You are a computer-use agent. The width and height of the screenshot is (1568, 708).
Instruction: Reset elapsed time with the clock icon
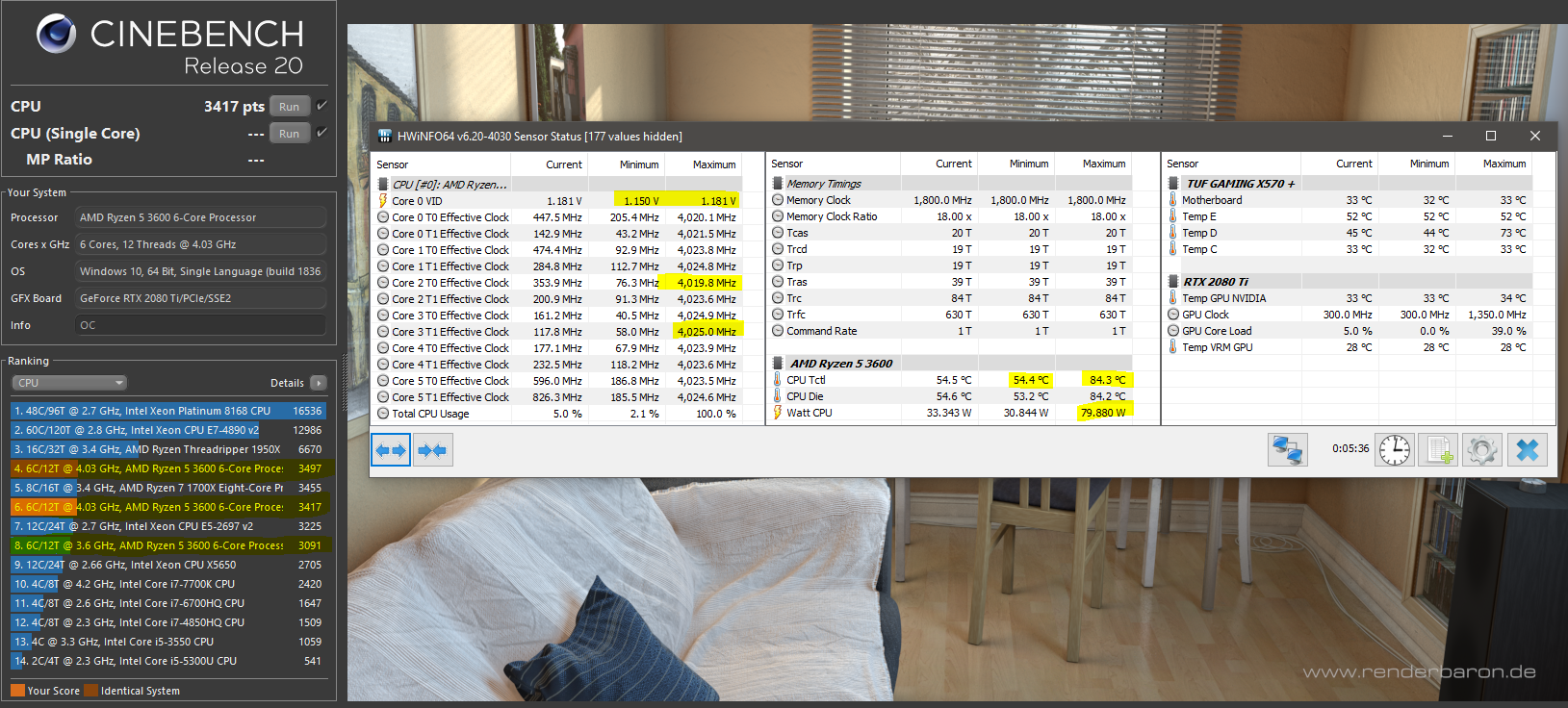(1395, 449)
